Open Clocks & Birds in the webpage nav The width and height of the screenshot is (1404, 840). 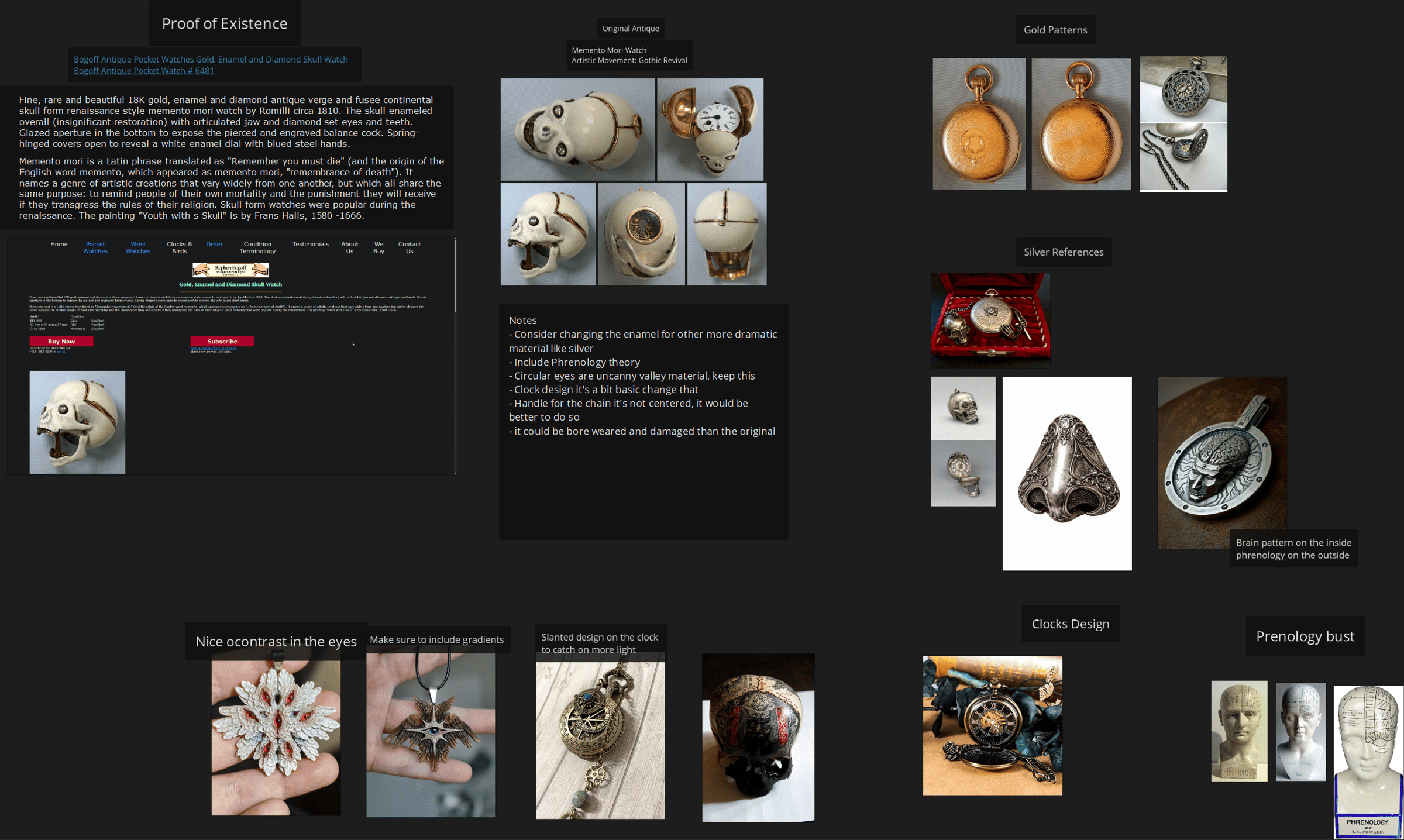[x=180, y=247]
